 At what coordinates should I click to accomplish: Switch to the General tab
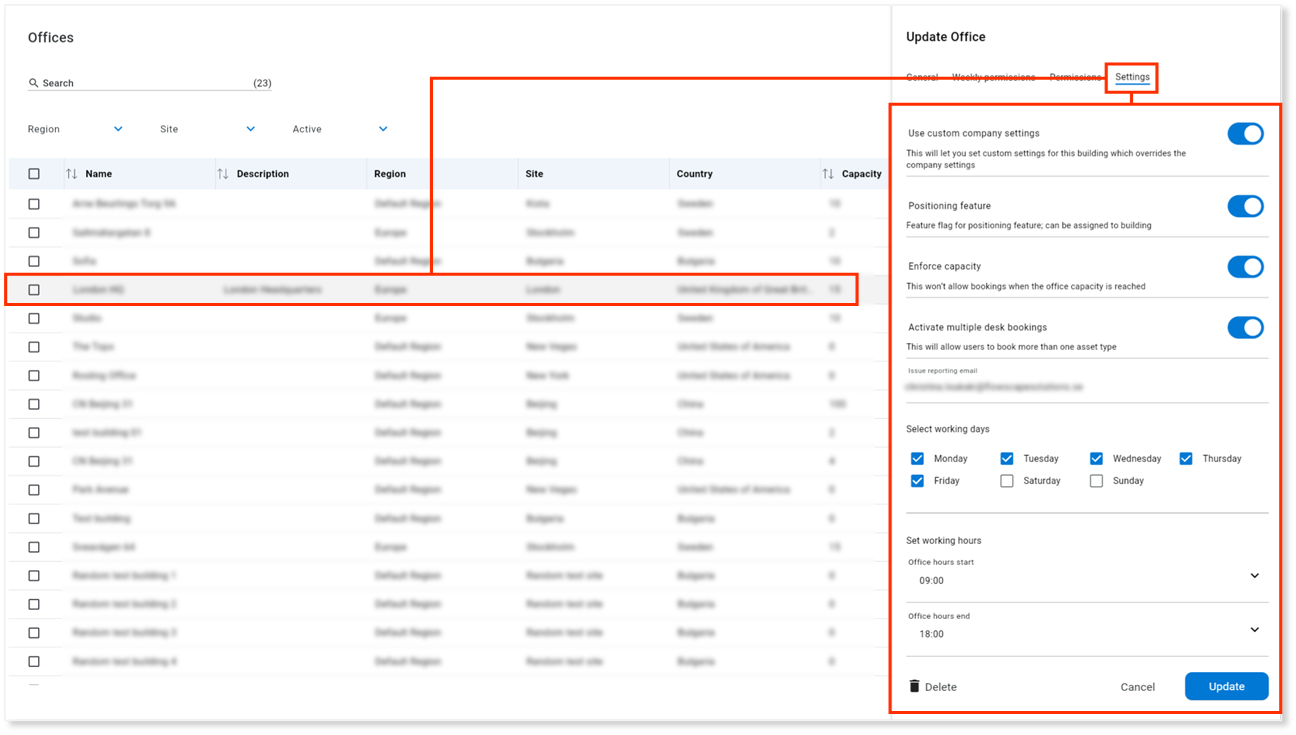(921, 76)
